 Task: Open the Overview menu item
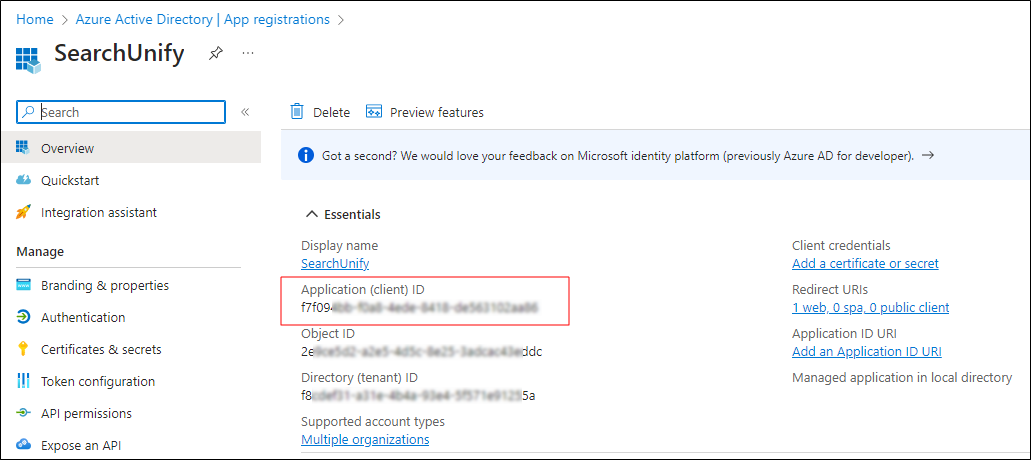tap(67, 148)
